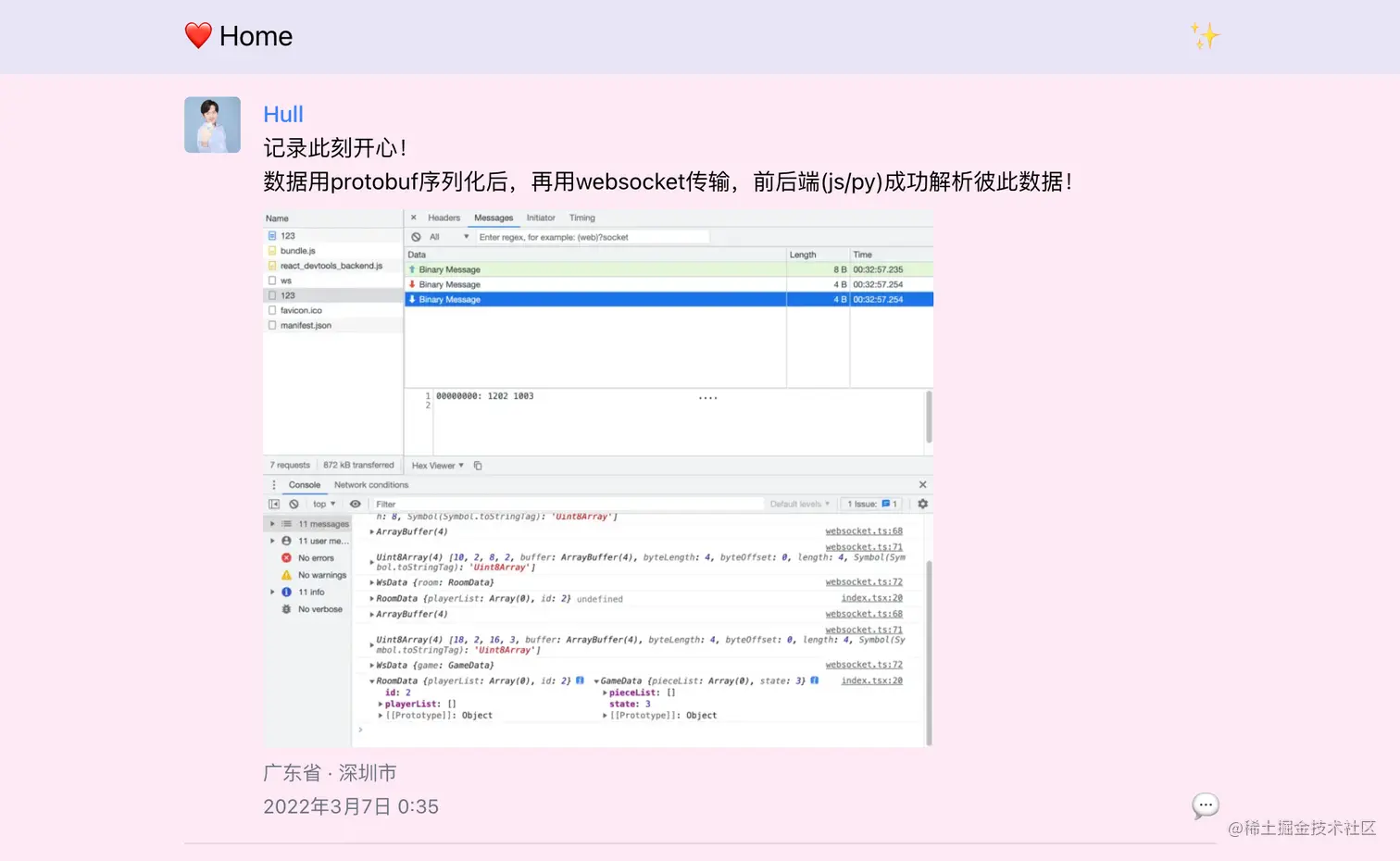Open the Default levels dropdown

click(800, 505)
